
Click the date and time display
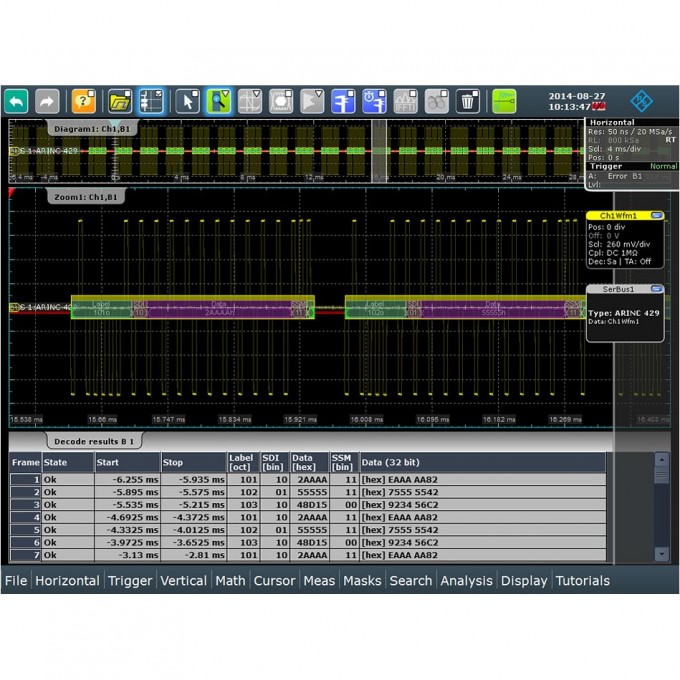point(577,101)
